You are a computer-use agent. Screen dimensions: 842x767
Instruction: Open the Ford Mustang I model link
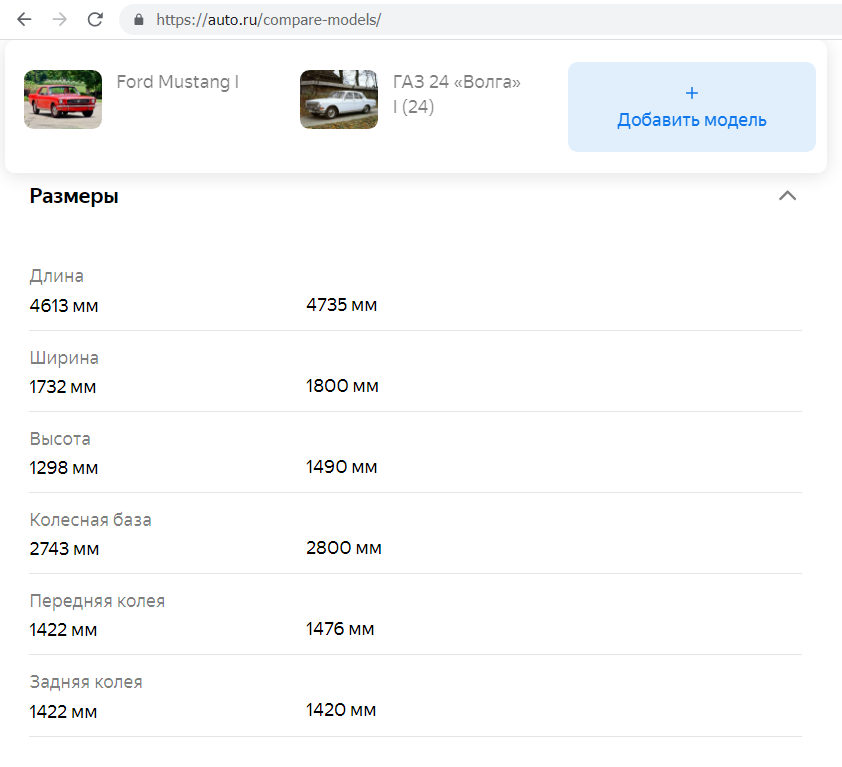pos(178,82)
